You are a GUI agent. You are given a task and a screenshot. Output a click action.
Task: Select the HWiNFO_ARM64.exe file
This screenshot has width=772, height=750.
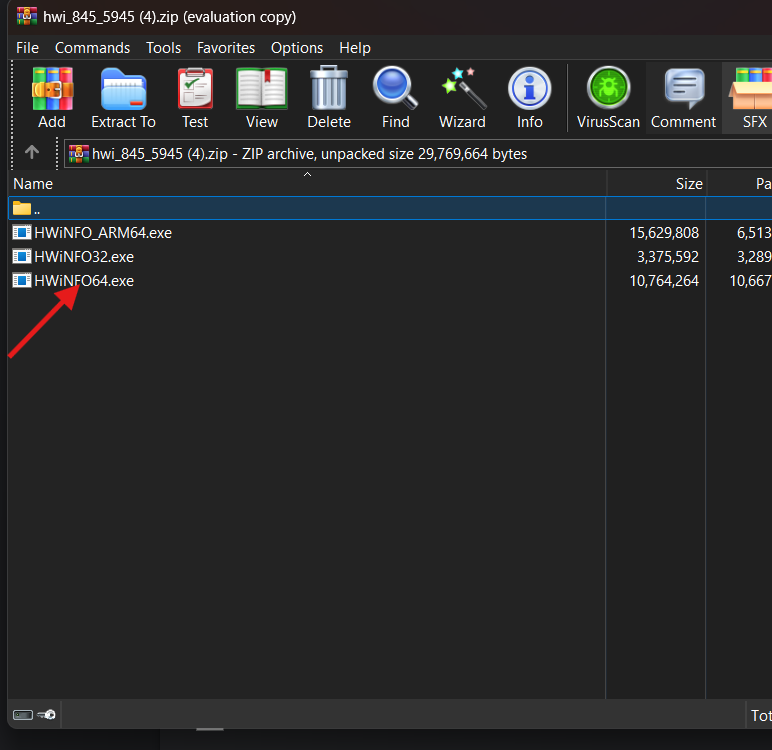[x=103, y=233]
